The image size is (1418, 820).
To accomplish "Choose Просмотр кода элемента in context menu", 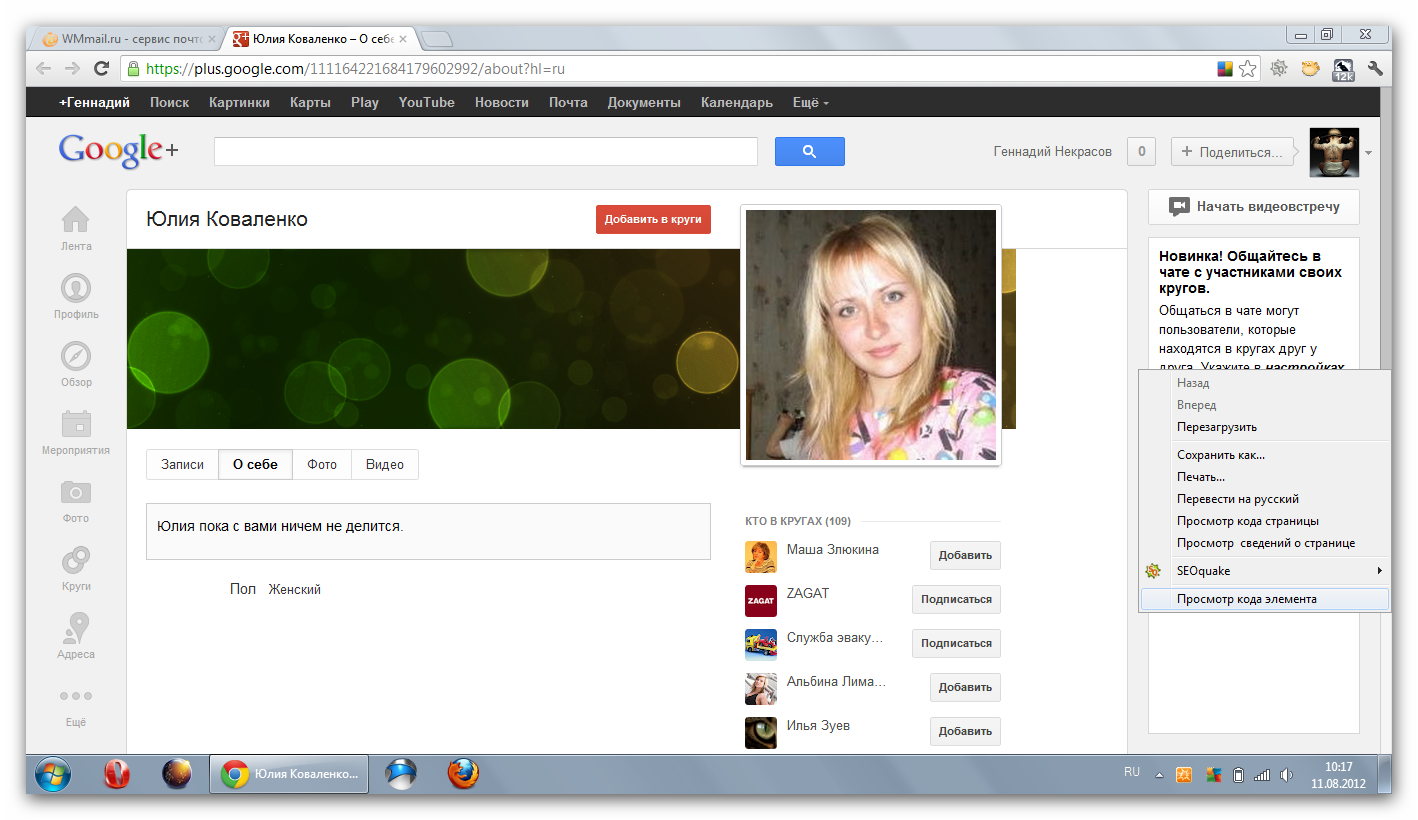I will pos(1264,599).
